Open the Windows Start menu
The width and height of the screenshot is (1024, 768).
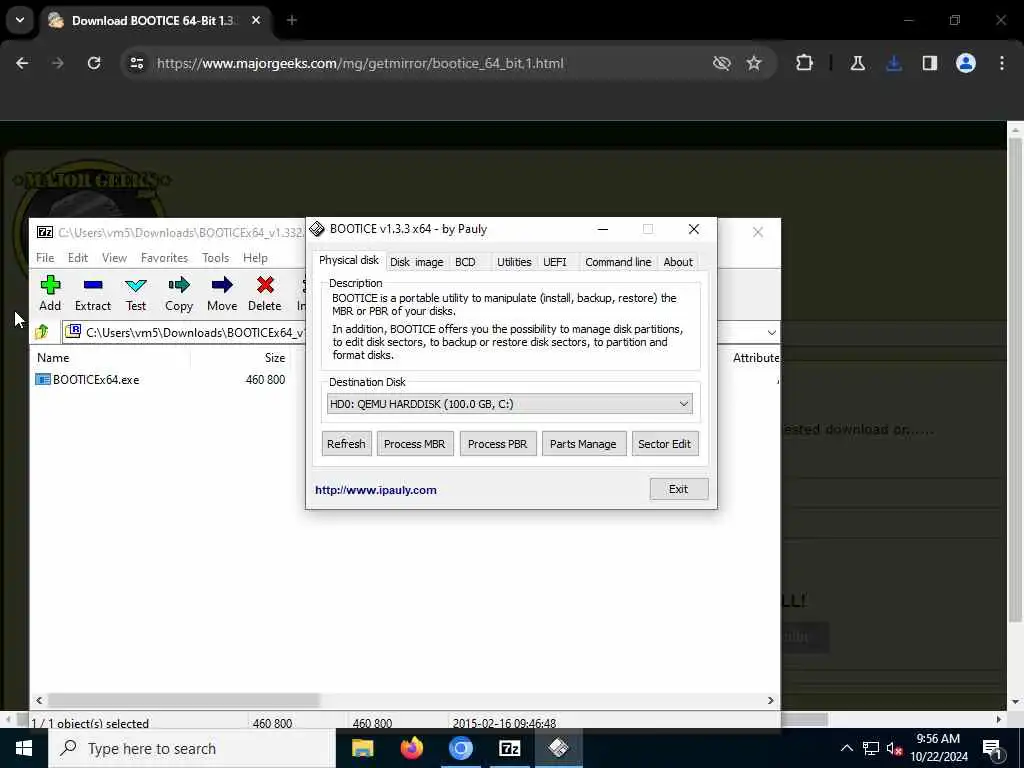click(24, 748)
